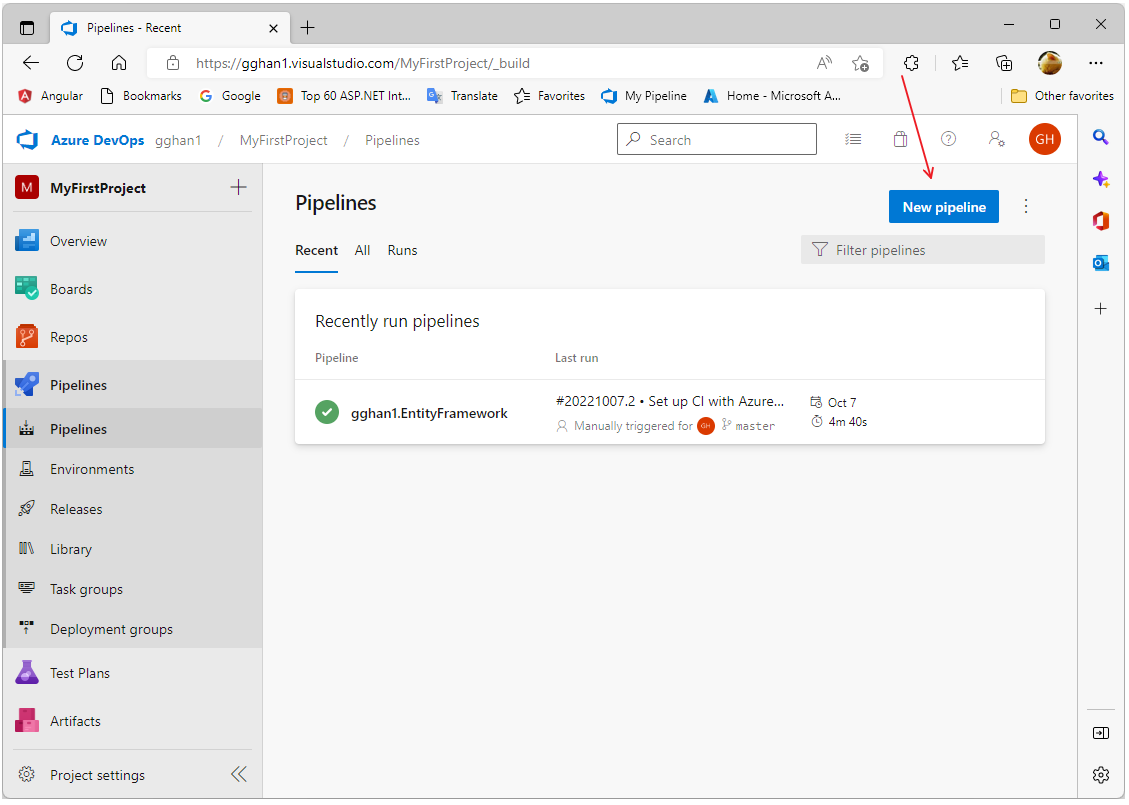Click the New pipeline button

click(943, 207)
